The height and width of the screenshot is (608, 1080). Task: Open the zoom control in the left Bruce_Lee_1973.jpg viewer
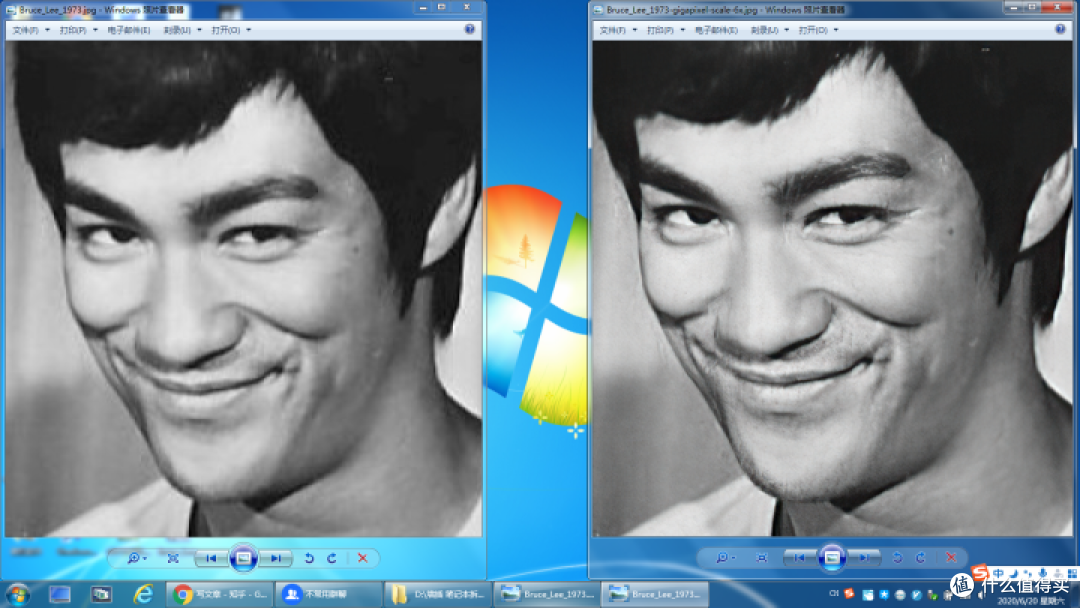click(x=136, y=558)
